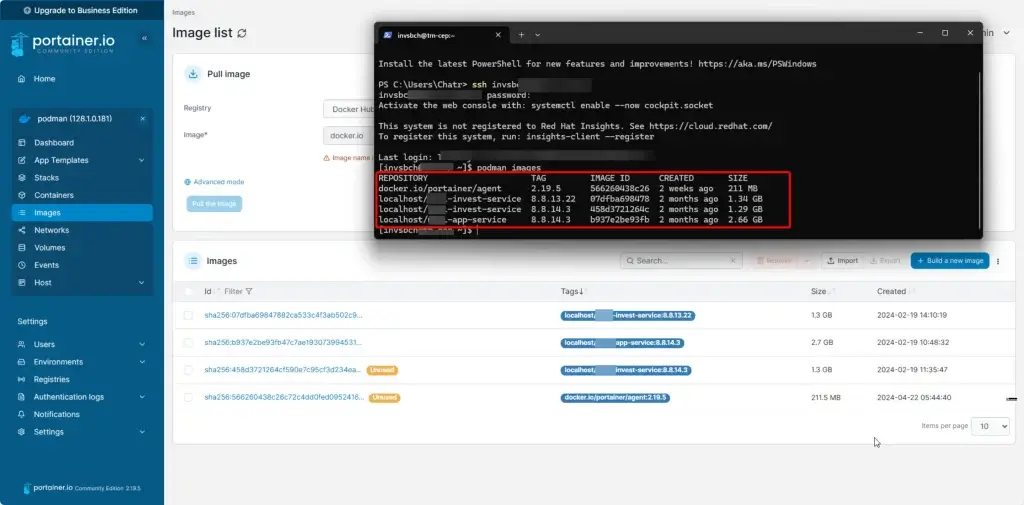Screen dimensions: 1024x505
Task: Open image sha256:07dfba69847882ca533c4f3ab502c9
Action: 283,316
